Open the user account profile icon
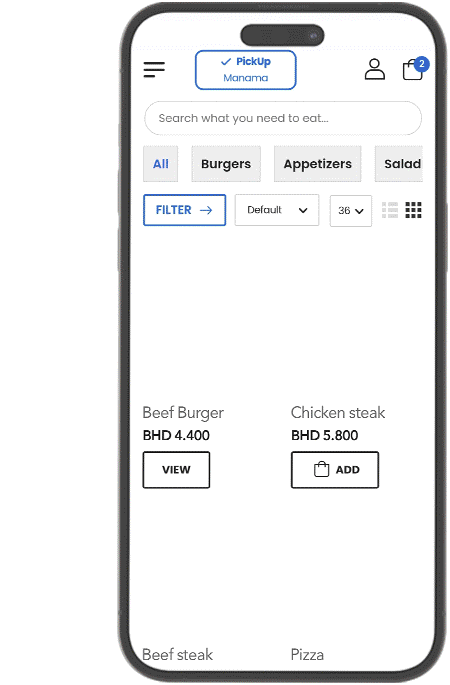450x685 pixels. click(374, 69)
